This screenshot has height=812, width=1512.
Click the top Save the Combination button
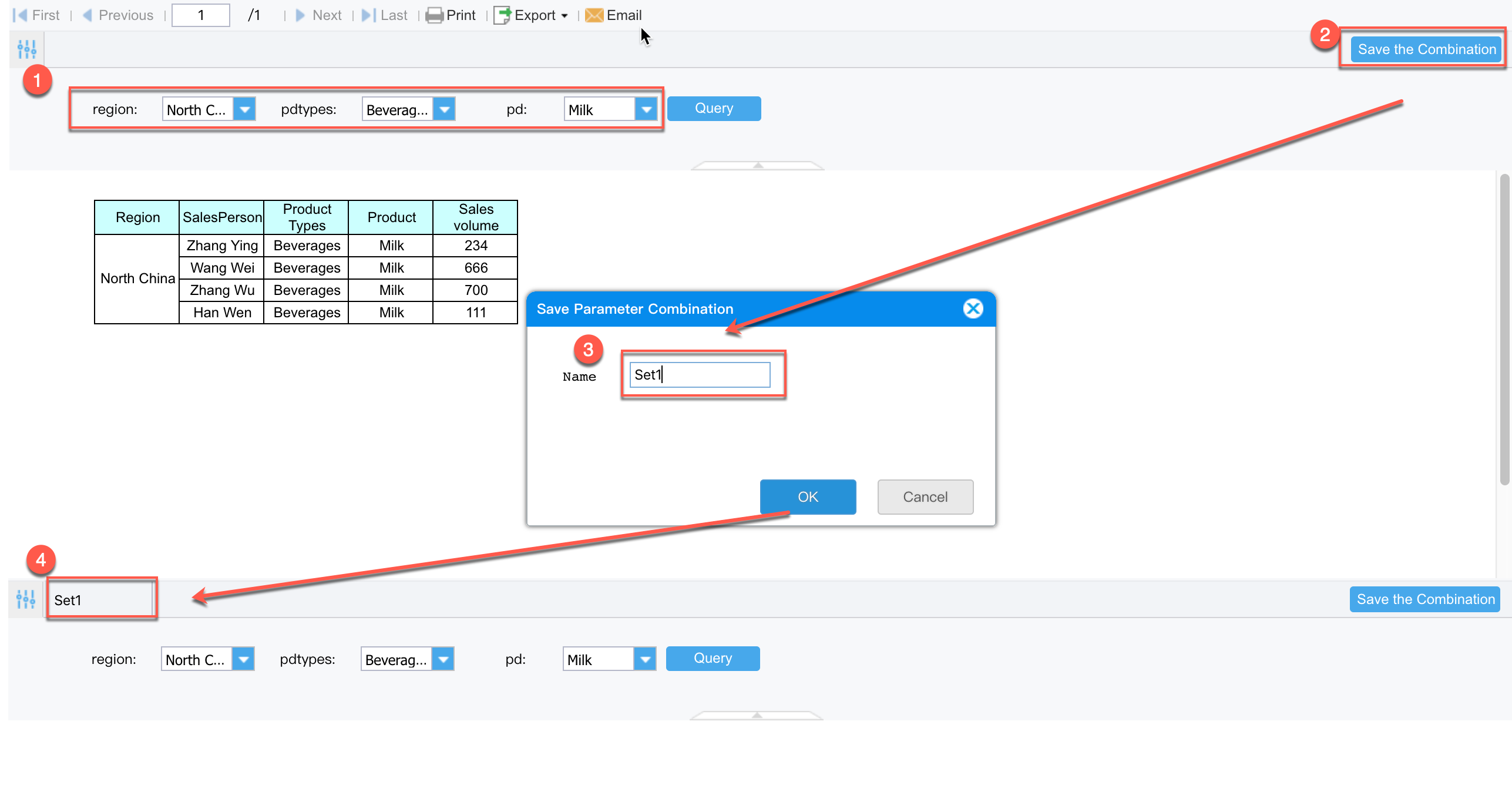click(x=1426, y=49)
